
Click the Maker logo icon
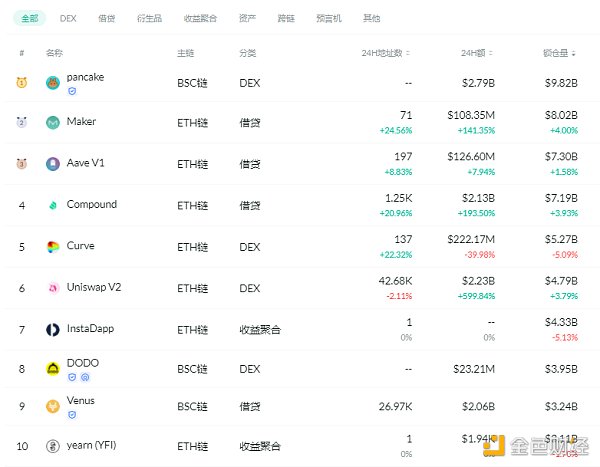pyautogui.click(x=52, y=123)
